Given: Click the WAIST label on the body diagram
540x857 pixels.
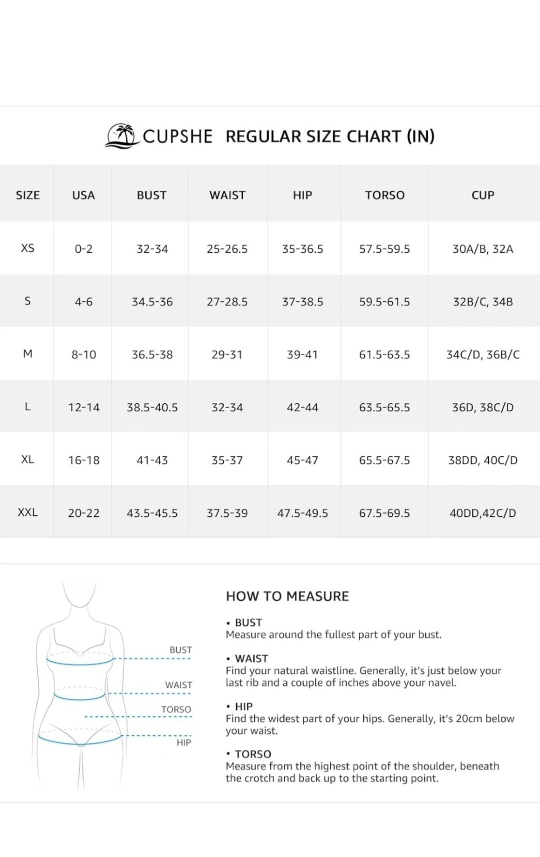Looking at the screenshot, I should (x=179, y=685).
